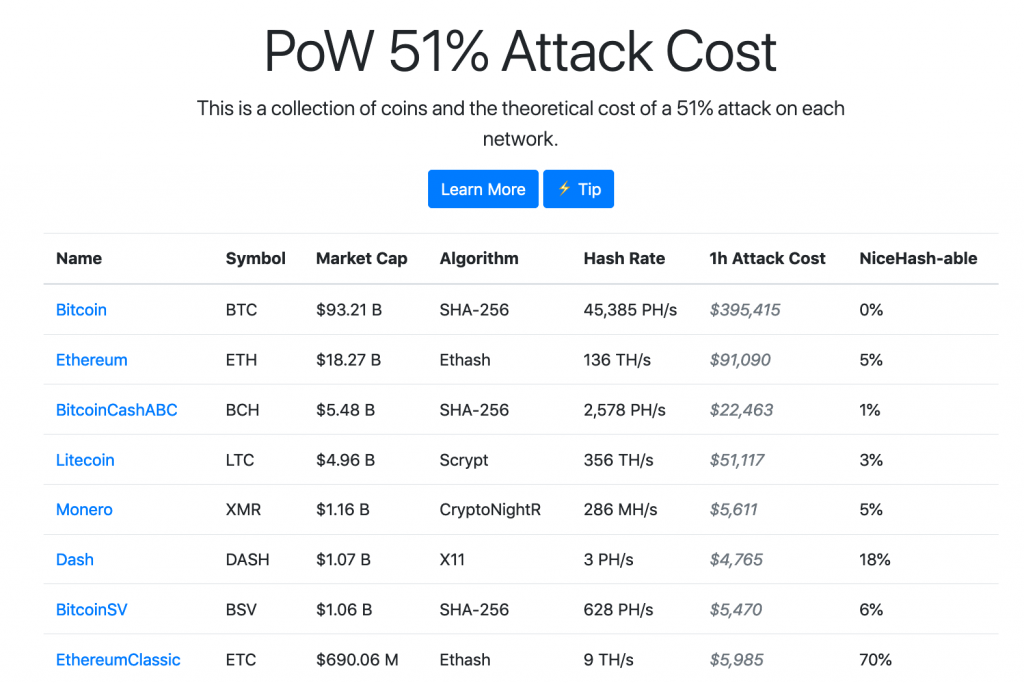Click the Hash Rate column header
Screen dimensions: 1024x683
pyautogui.click(x=624, y=258)
